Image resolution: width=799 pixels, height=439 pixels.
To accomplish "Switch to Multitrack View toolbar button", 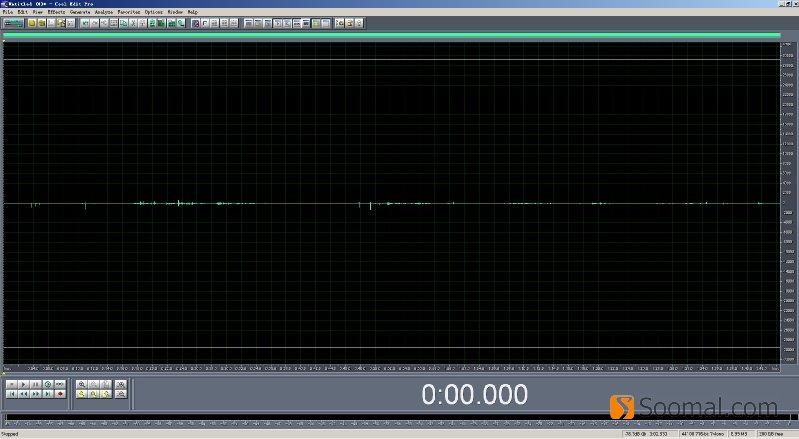I will click(x=13, y=23).
